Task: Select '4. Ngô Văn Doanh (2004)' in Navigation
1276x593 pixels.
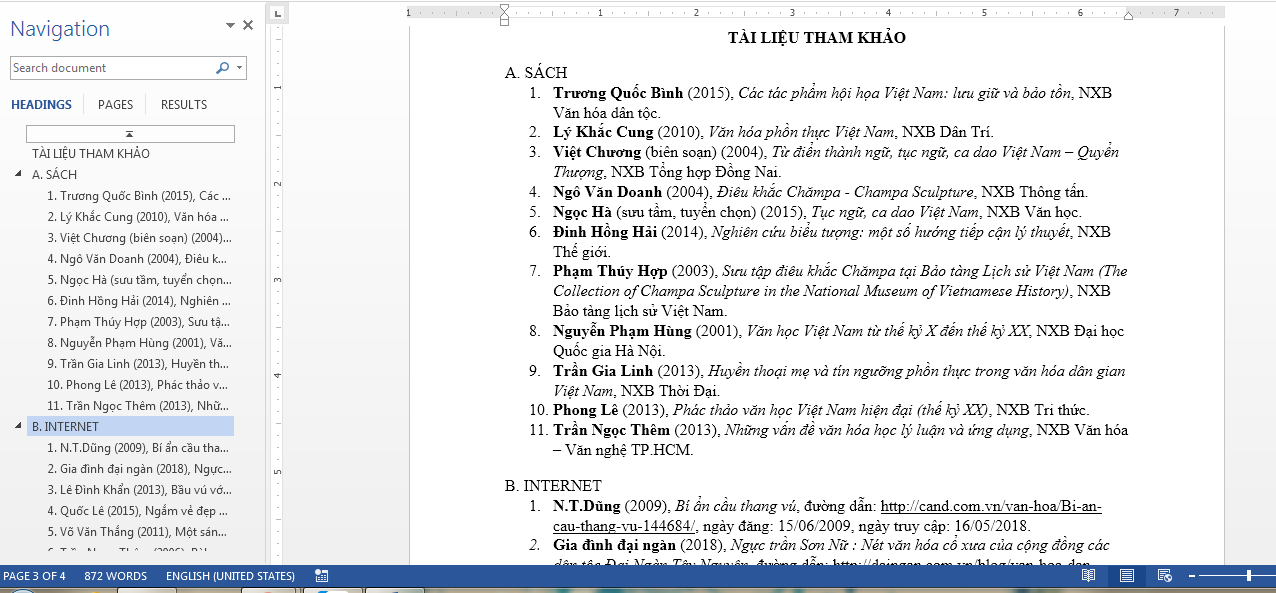Action: 139,259
